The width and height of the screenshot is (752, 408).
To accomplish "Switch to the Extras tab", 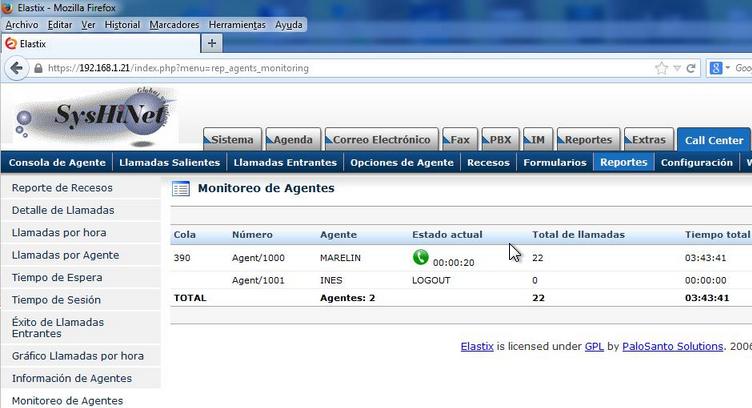I will point(648,140).
